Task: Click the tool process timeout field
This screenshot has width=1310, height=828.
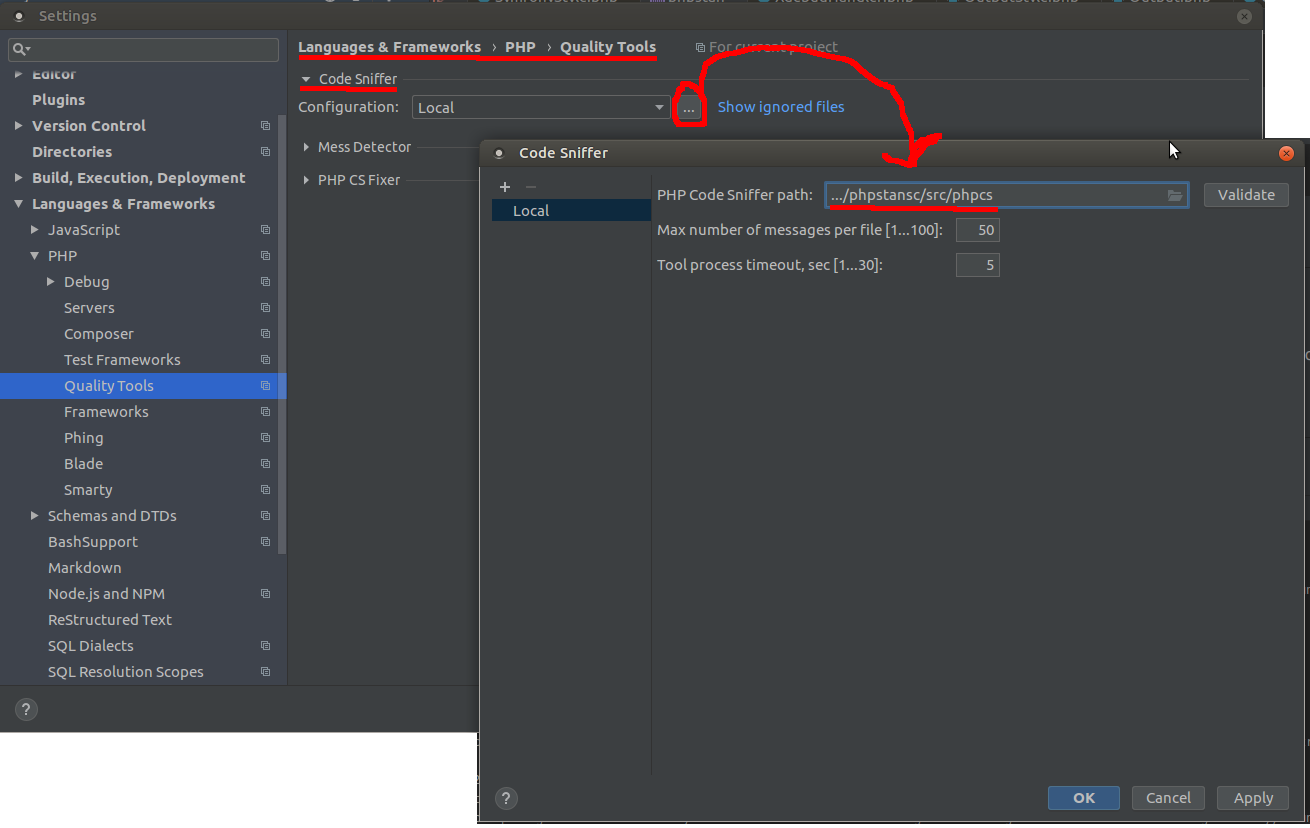Action: pos(977,265)
